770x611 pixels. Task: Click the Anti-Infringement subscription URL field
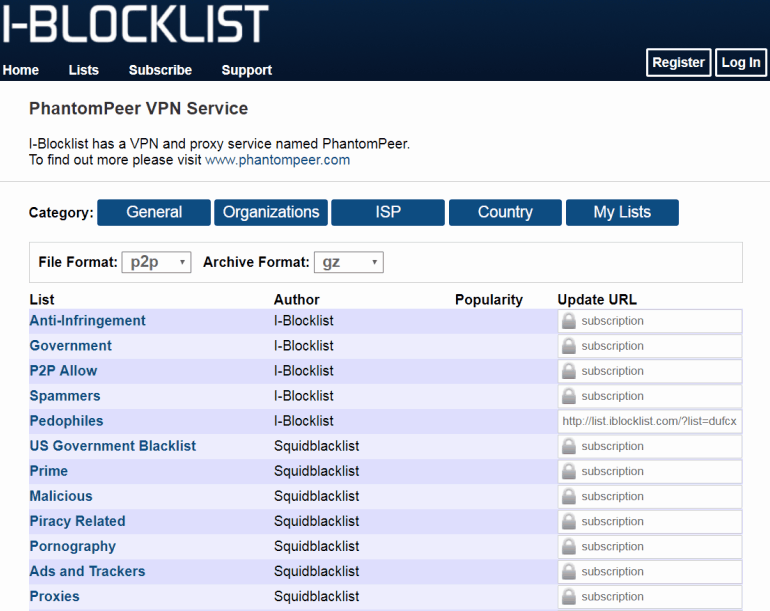pos(650,321)
